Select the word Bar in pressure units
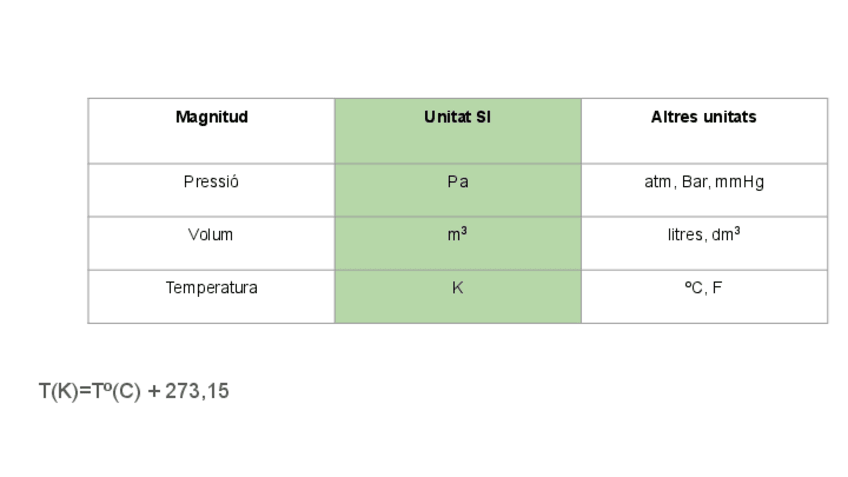Image resolution: width=848 pixels, height=477 pixels. (695, 182)
